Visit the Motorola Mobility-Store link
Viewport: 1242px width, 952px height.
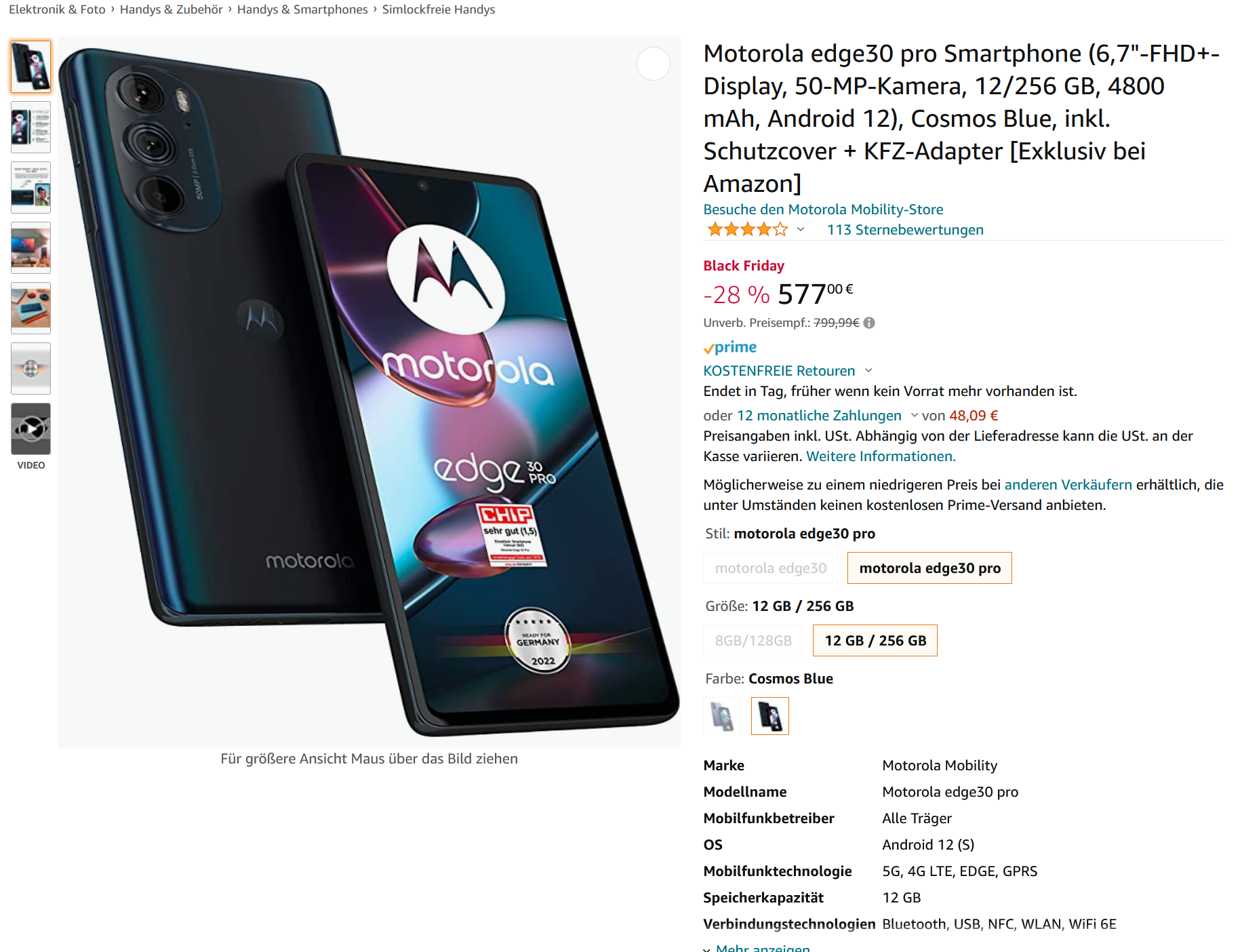(x=823, y=210)
